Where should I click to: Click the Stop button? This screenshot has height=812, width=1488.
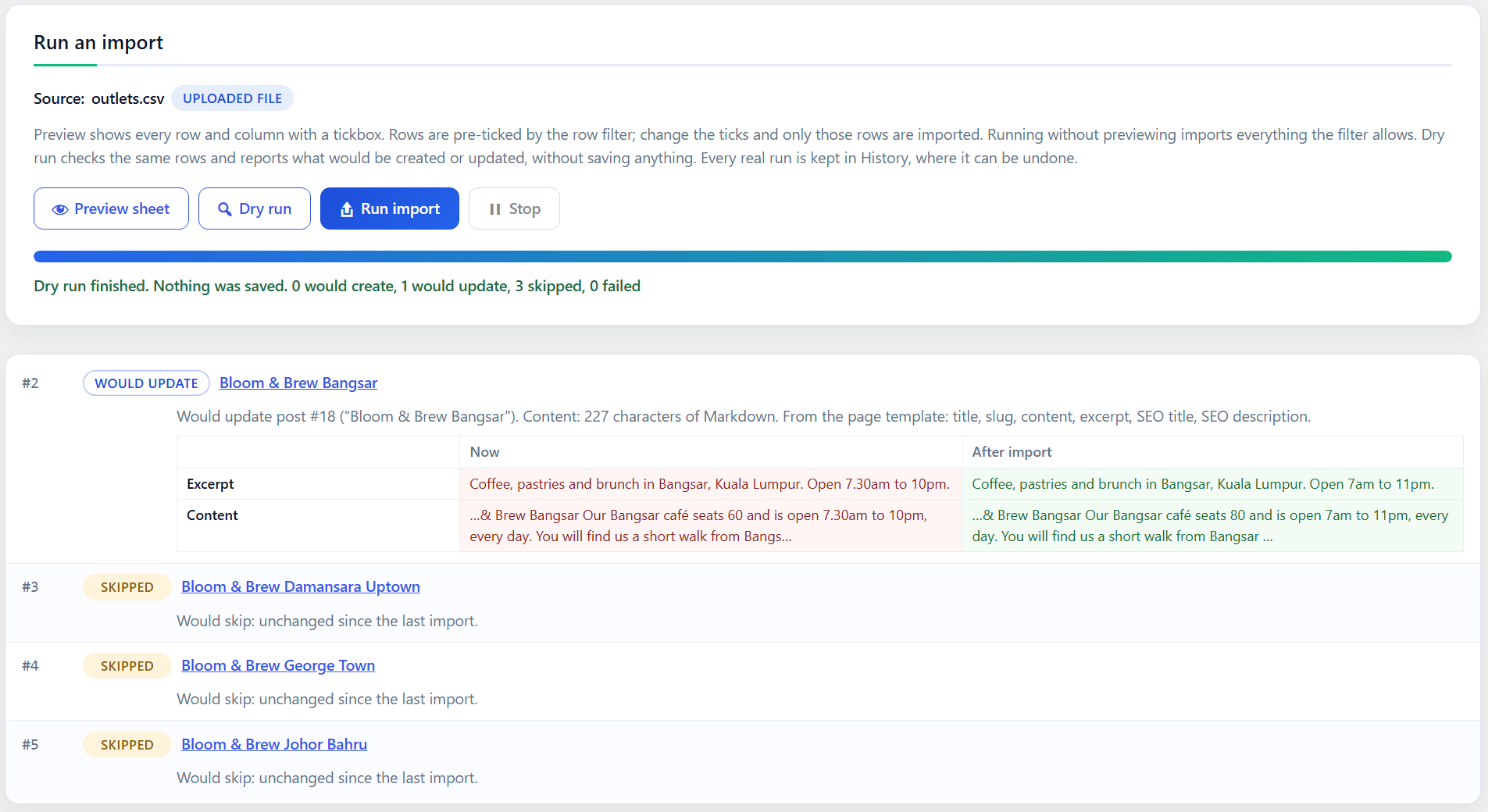point(514,209)
